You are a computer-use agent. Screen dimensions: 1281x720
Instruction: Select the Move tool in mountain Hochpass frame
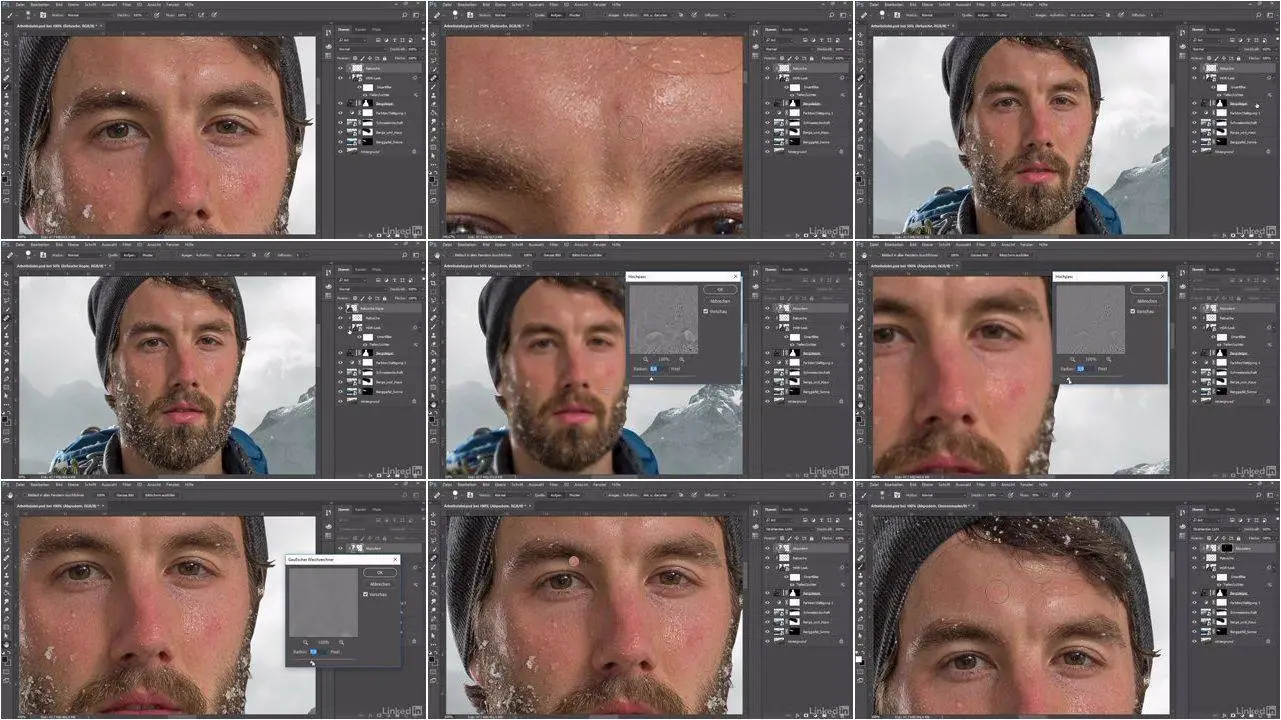tap(433, 275)
